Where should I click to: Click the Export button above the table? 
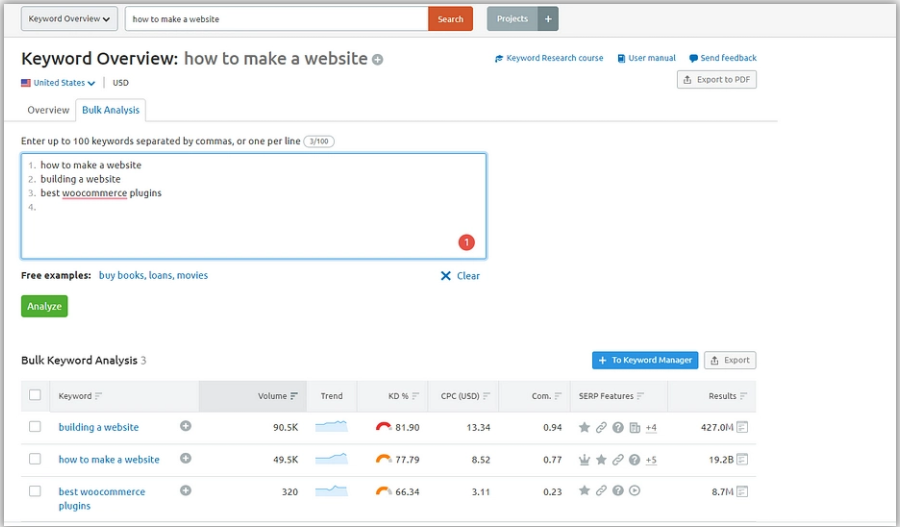point(730,360)
